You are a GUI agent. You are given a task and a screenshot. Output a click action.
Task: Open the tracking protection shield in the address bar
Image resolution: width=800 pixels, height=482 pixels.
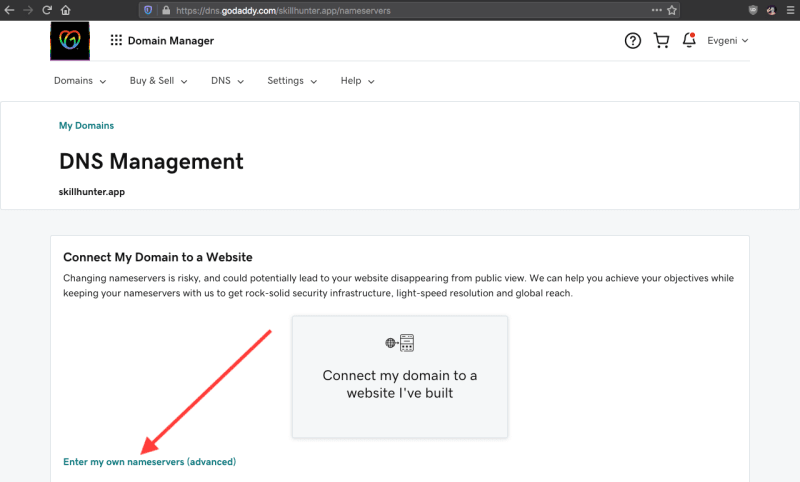(148, 10)
